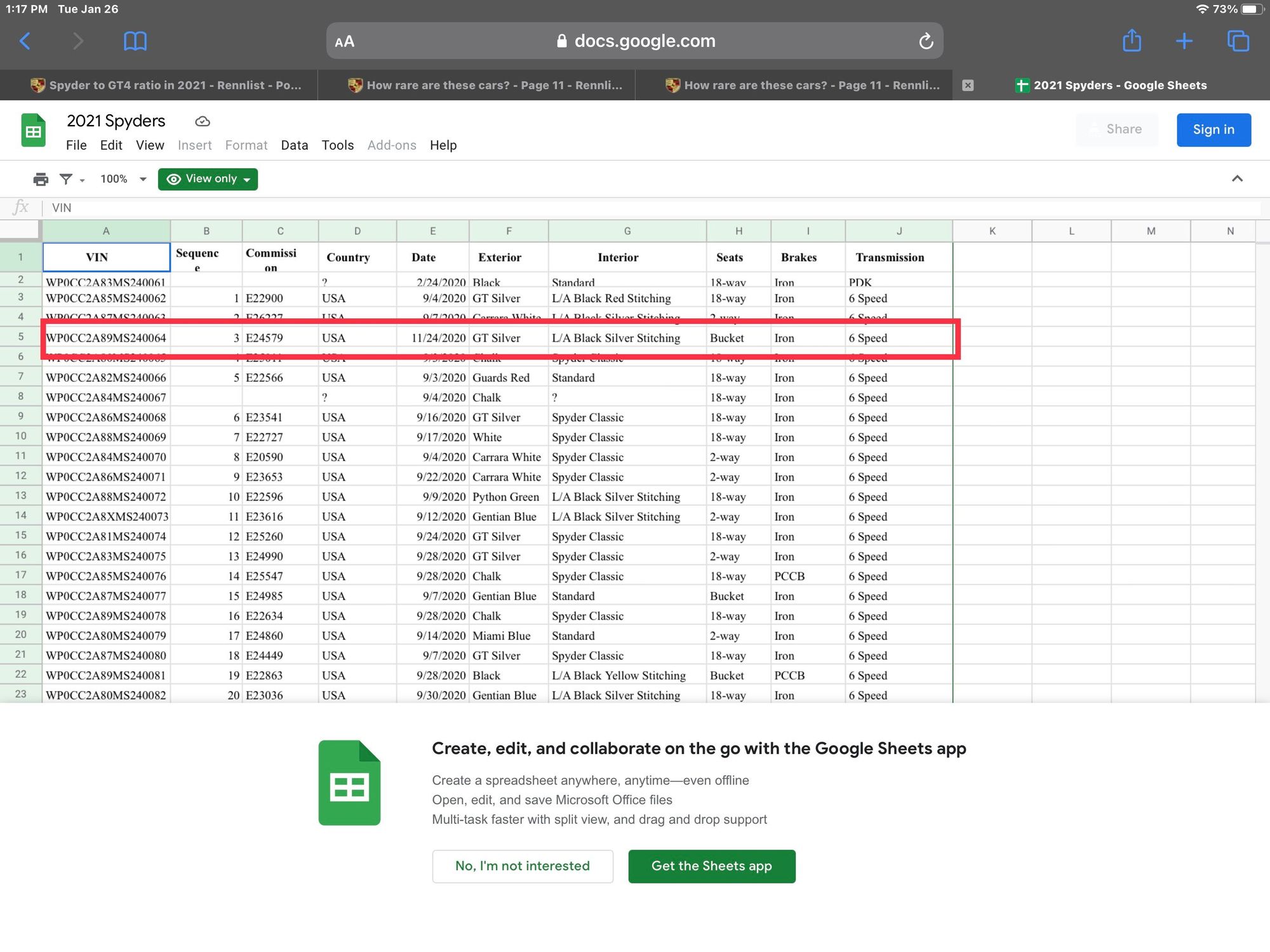Image resolution: width=1270 pixels, height=952 pixels.
Task: Show all tabs overview icon
Action: coord(1238,41)
